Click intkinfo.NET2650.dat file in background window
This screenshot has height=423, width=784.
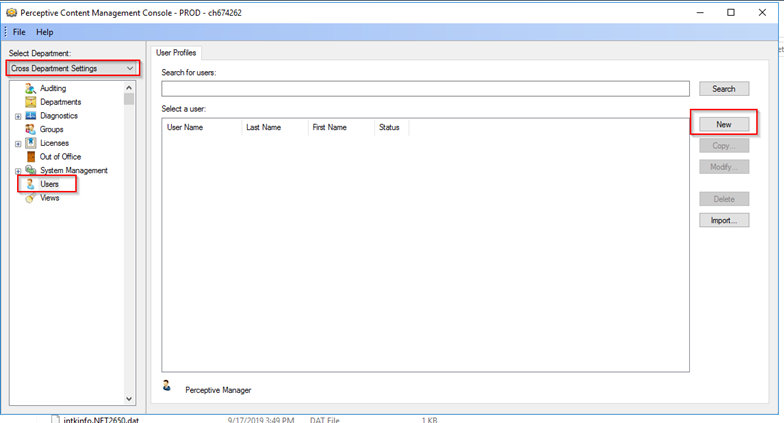coord(100,420)
